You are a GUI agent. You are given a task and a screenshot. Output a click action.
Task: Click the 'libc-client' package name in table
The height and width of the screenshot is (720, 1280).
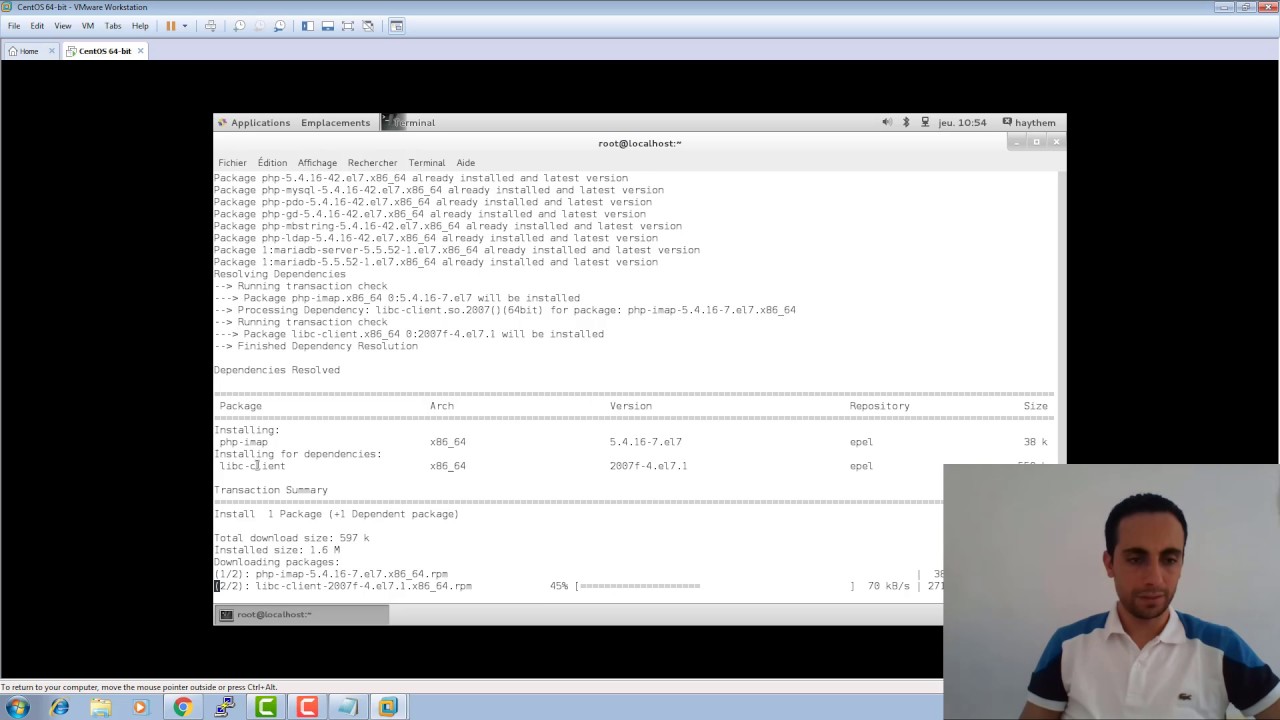click(x=252, y=466)
